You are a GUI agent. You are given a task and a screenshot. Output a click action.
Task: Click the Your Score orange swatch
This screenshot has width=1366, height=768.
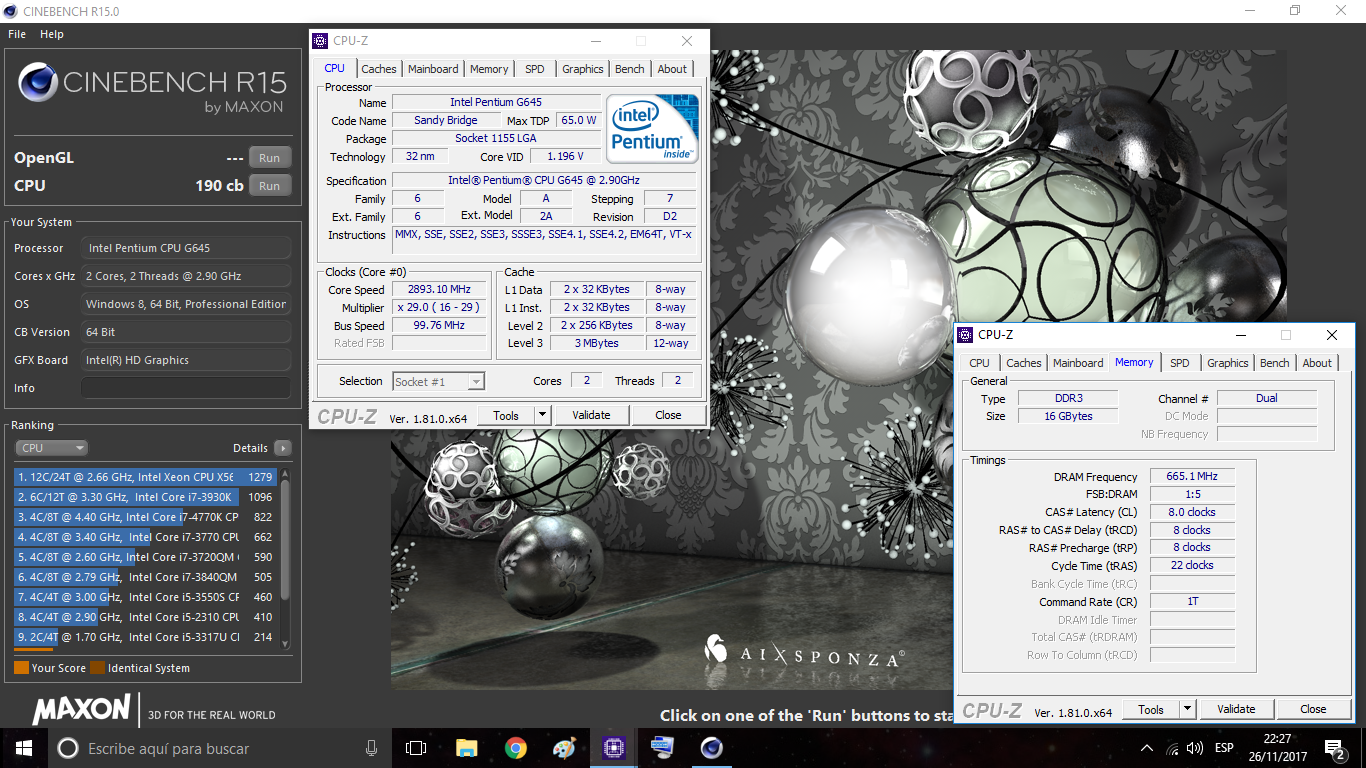coord(21,668)
